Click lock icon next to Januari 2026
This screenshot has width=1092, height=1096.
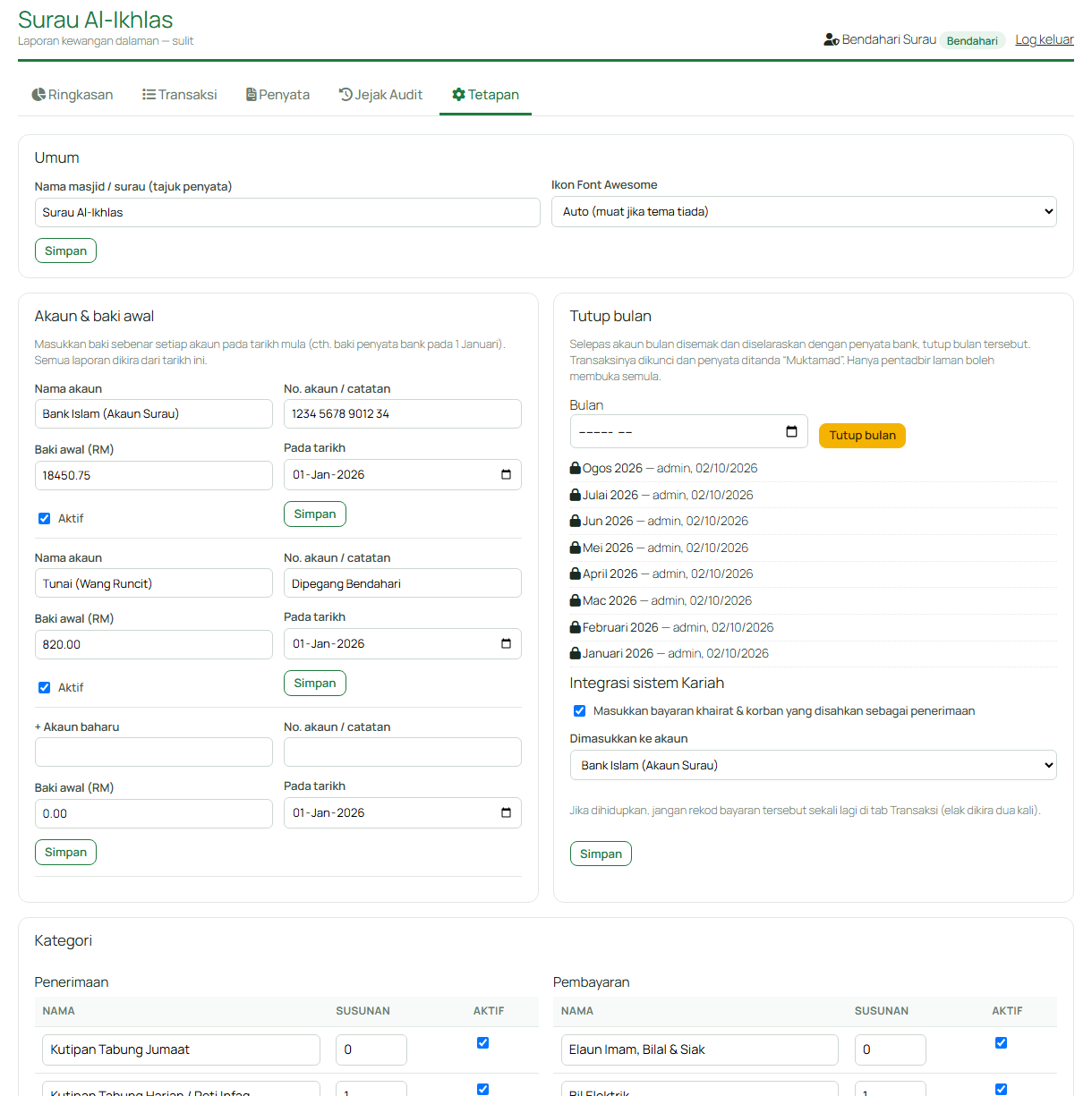point(576,653)
